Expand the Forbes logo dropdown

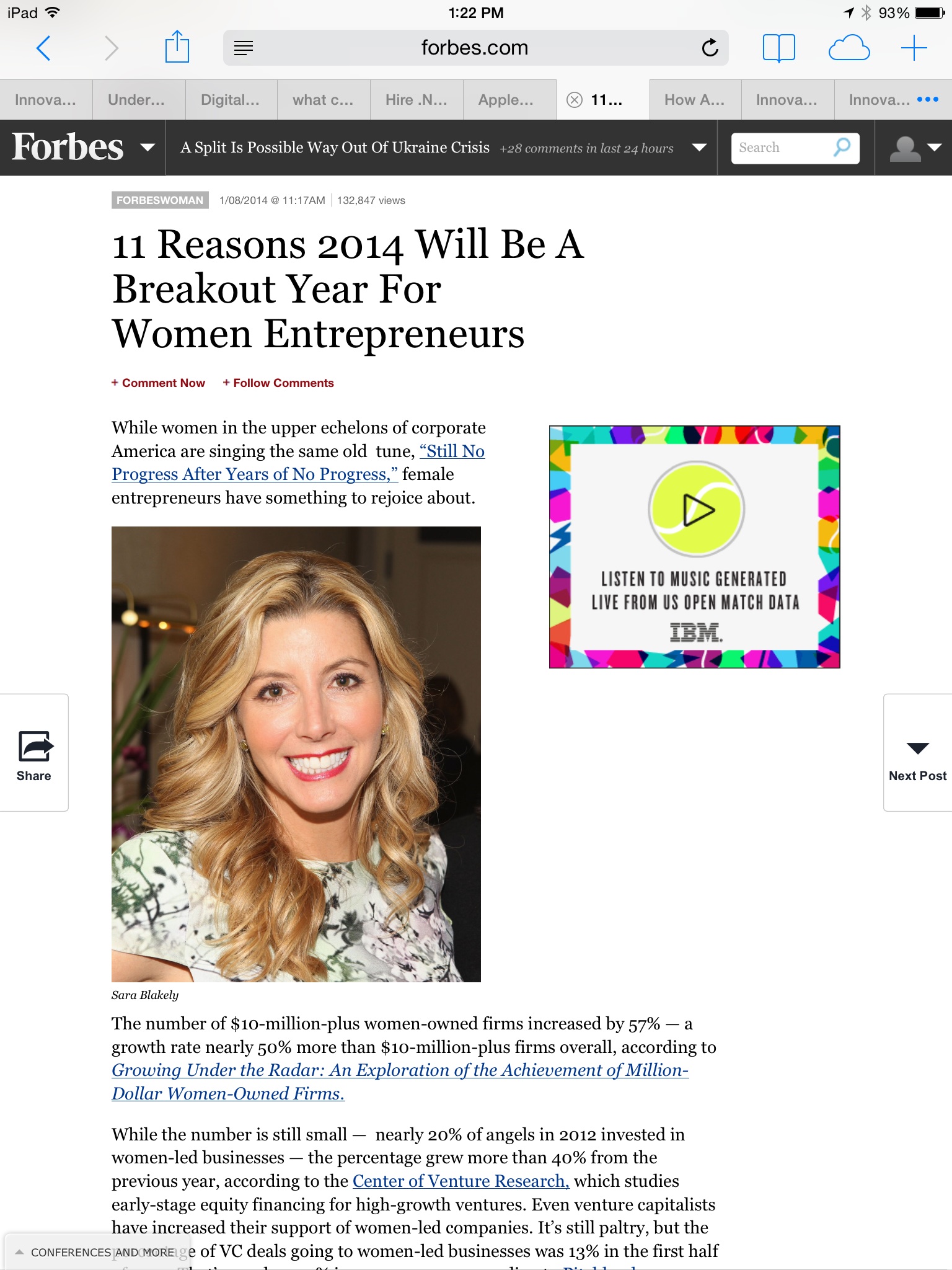point(148,148)
